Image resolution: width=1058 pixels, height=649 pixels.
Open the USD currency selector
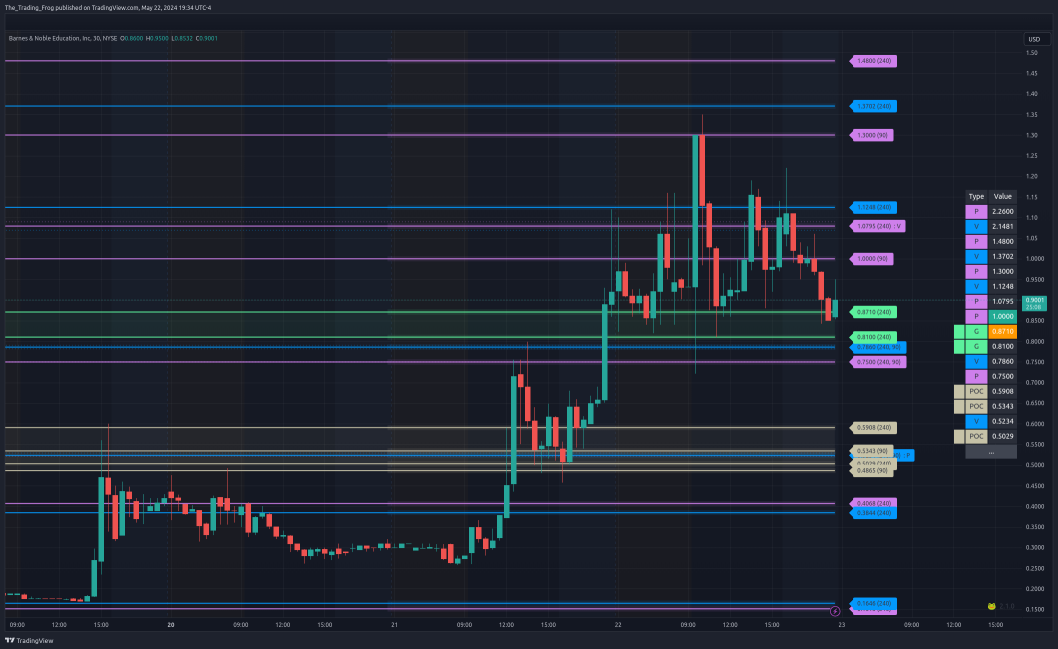click(x=1033, y=39)
